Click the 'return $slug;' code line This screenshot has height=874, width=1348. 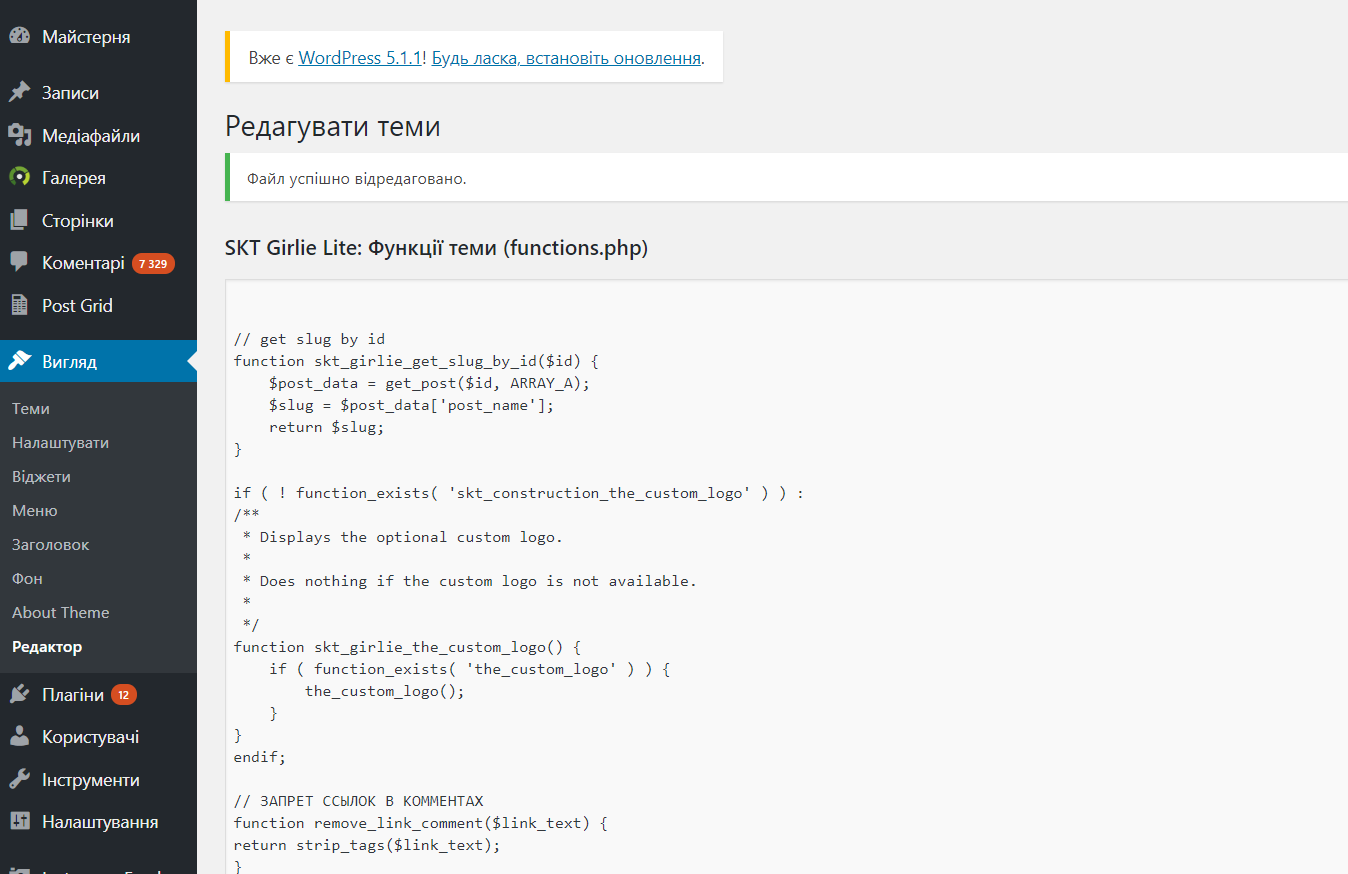coord(326,427)
